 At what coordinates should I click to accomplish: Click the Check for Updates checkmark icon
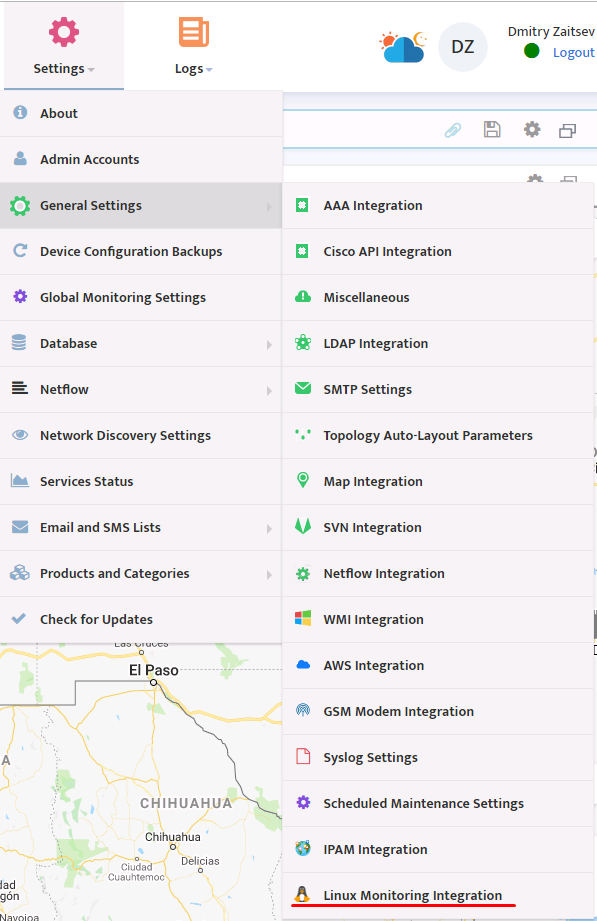pos(19,618)
